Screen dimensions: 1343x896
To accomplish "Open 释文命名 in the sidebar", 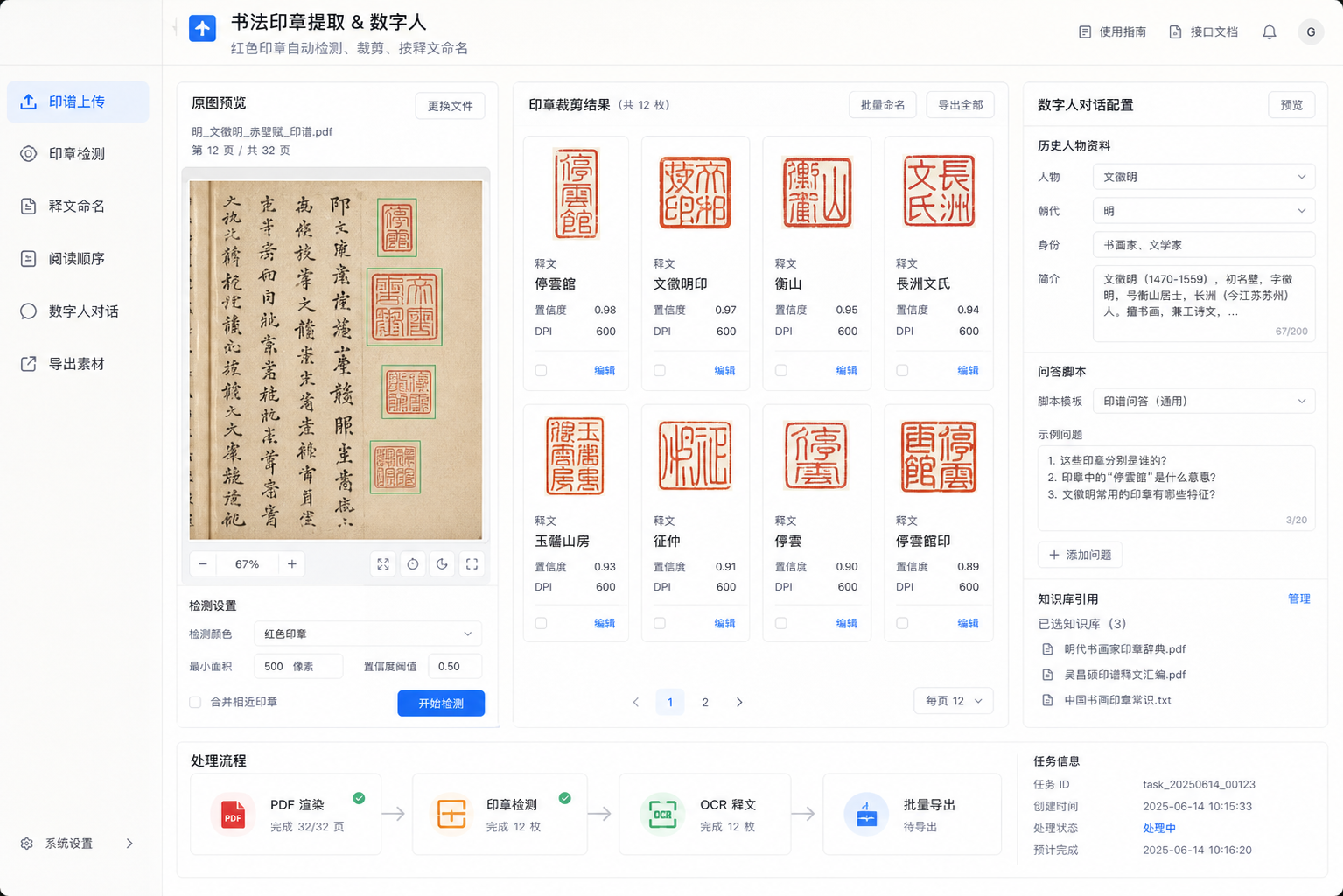I will pos(78,206).
